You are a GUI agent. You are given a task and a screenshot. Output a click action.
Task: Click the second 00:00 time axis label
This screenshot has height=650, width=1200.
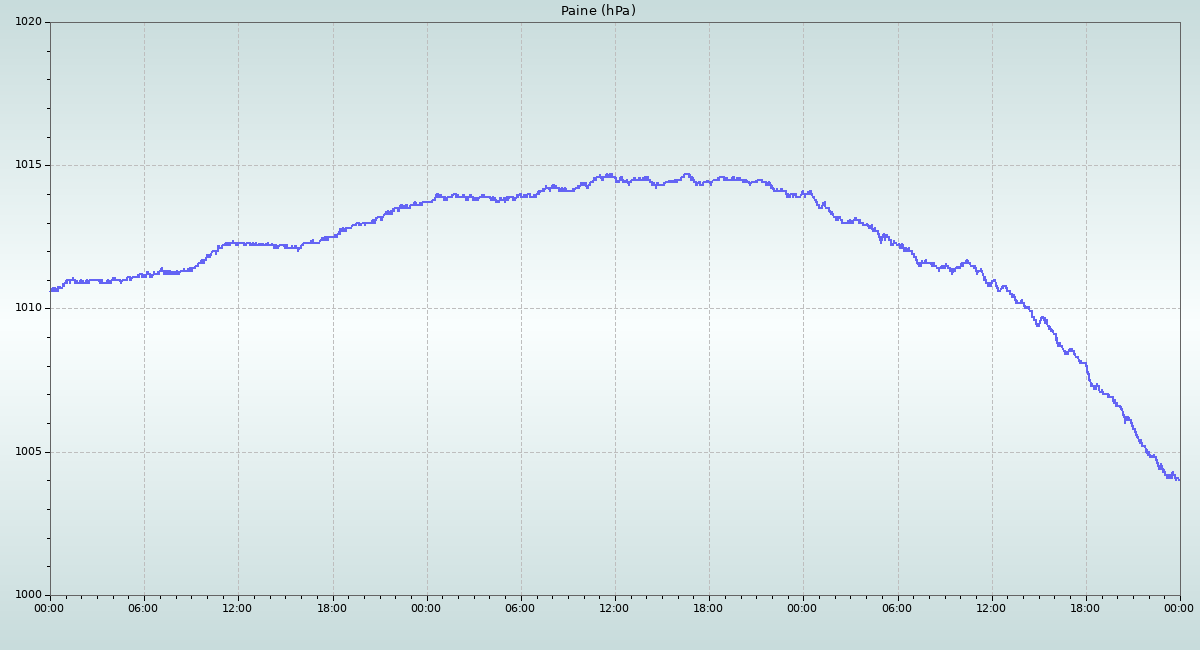(x=426, y=608)
